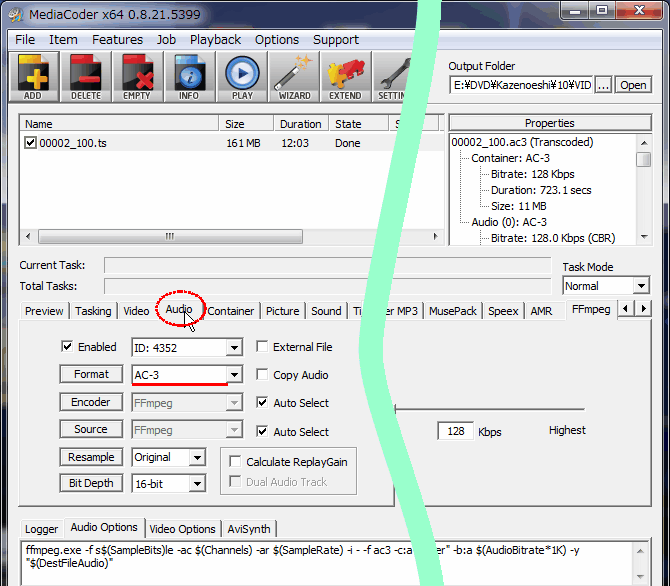This screenshot has height=586, width=670.
Task: Click the Kbps bitrate input field
Action: click(455, 431)
